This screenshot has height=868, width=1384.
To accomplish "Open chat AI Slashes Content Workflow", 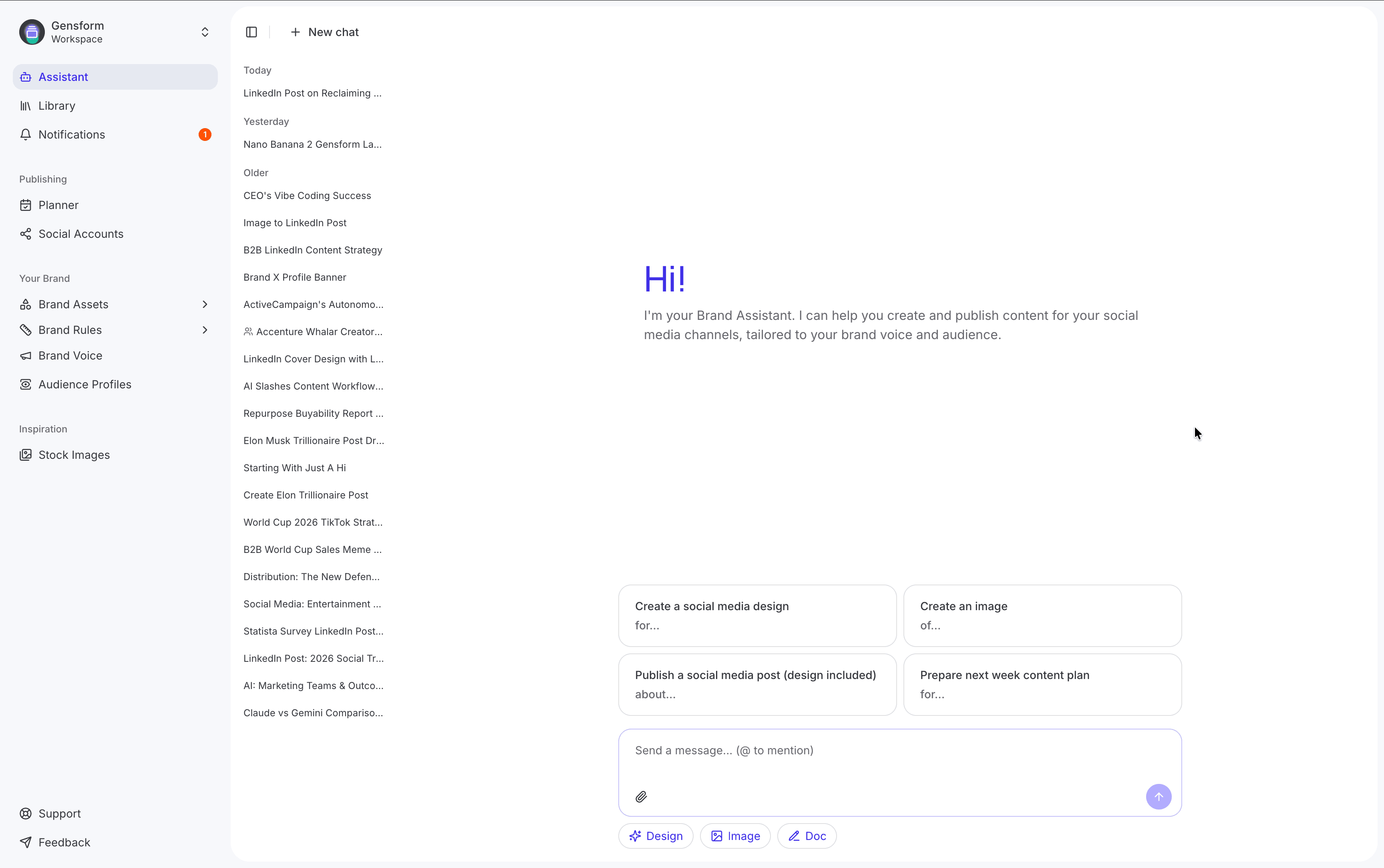I will pos(313,386).
